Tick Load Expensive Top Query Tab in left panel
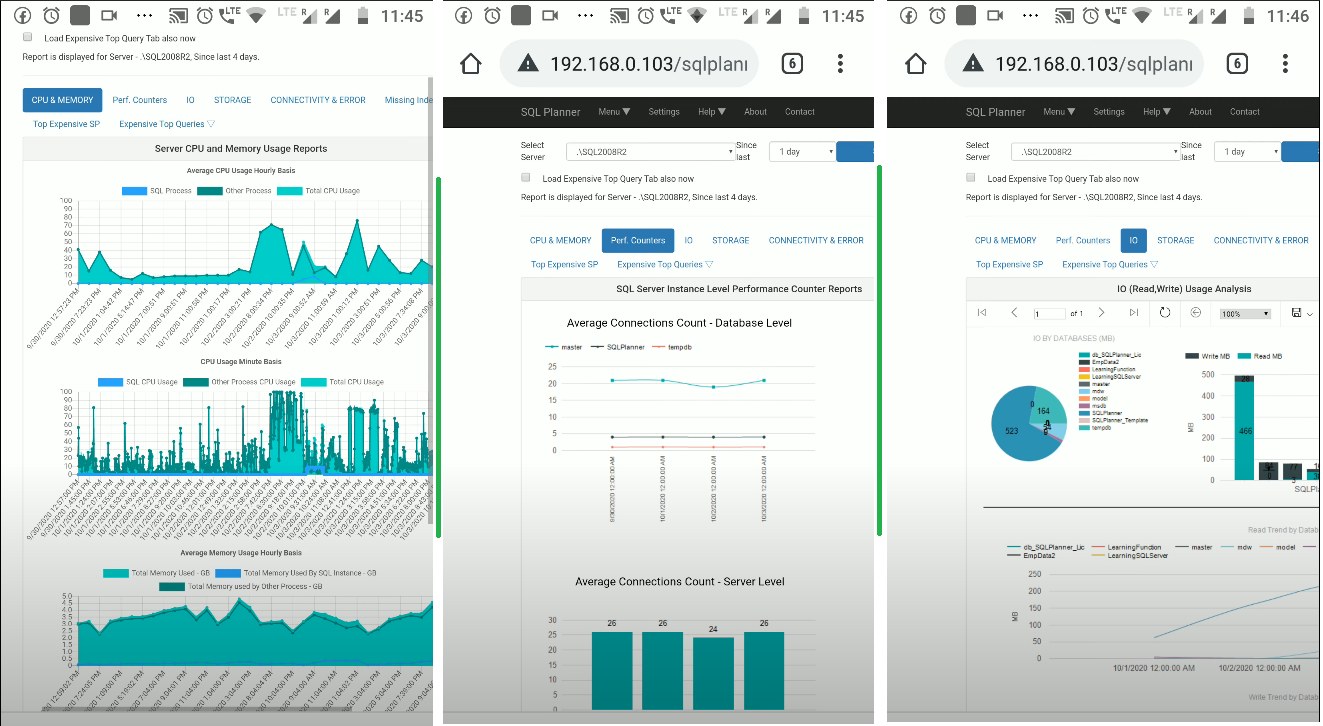Screen dimensions: 1323x726 point(26,36)
